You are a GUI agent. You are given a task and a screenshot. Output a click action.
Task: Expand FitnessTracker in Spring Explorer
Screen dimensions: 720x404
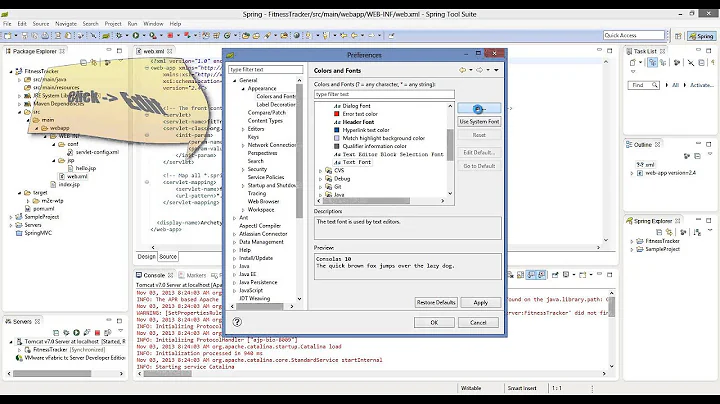(632, 241)
